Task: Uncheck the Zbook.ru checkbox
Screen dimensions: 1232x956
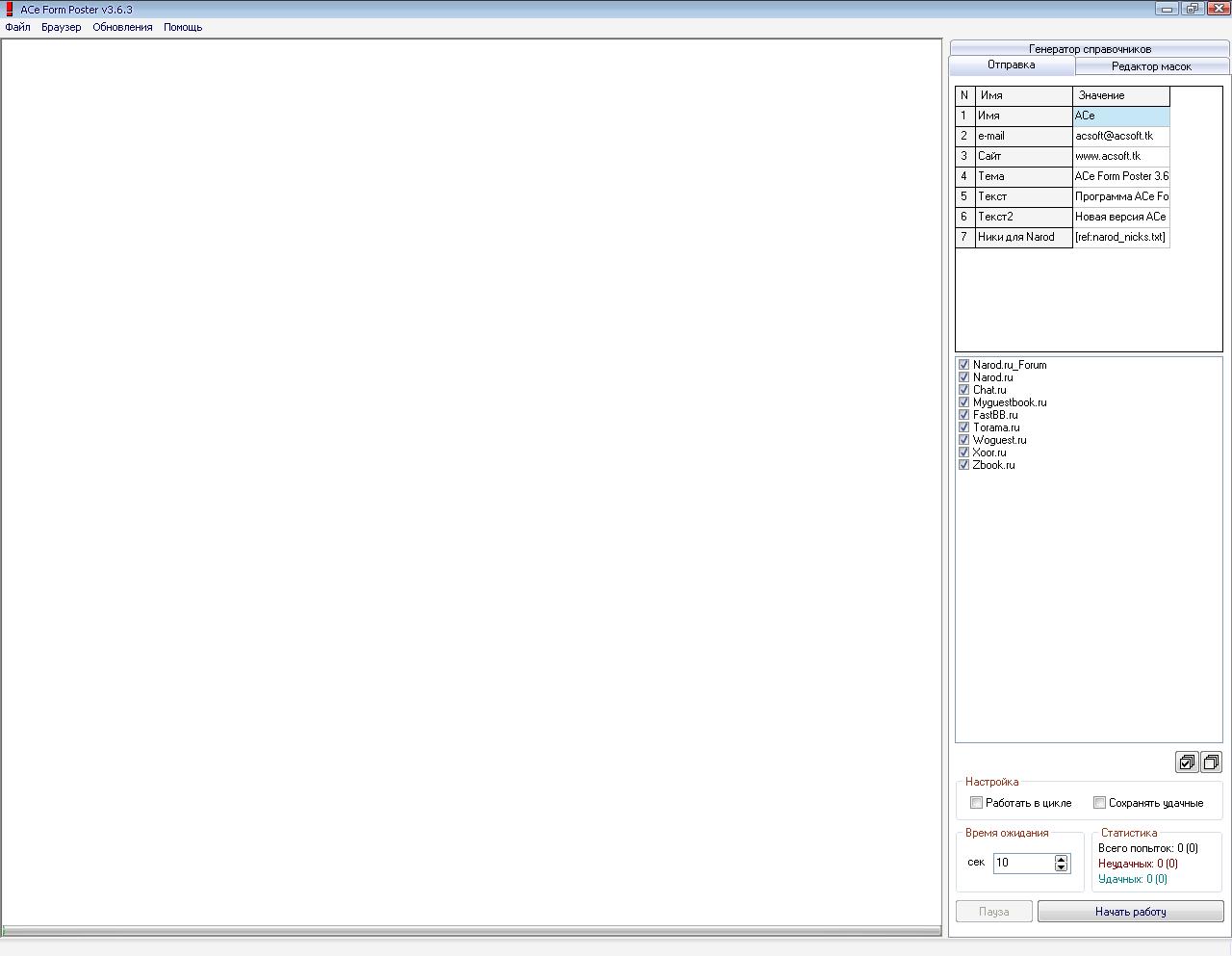Action: point(963,465)
